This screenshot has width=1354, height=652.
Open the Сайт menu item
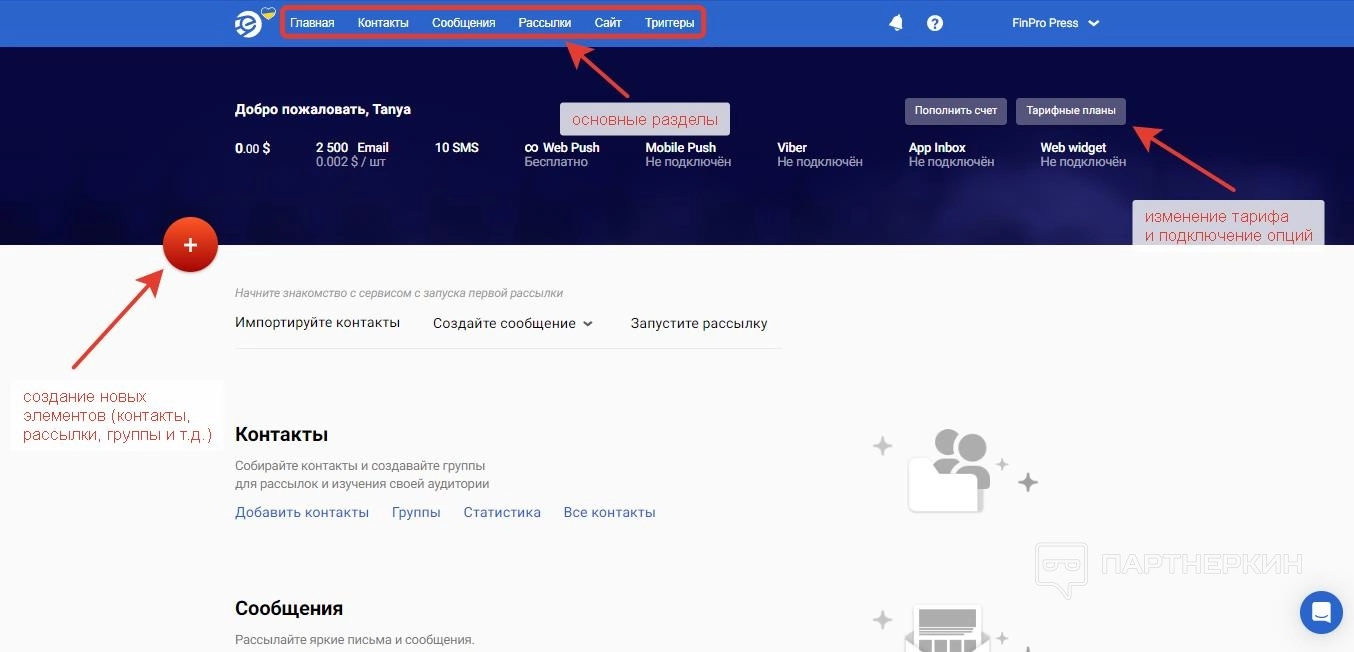(x=608, y=23)
